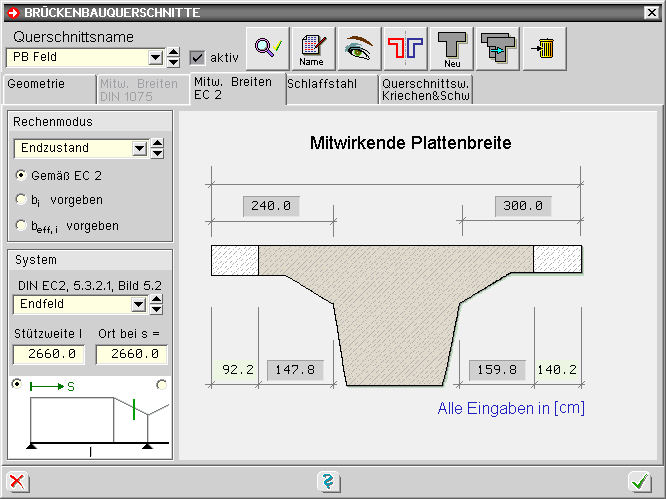Open the System 'Endfeld' dropdown
The width and height of the screenshot is (666, 499).
[139, 304]
